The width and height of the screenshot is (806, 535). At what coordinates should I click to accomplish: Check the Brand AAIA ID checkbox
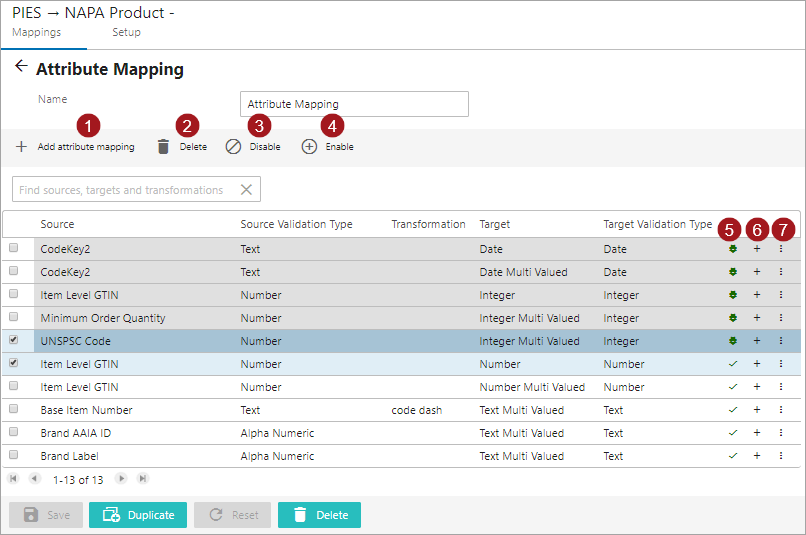[x=13, y=432]
